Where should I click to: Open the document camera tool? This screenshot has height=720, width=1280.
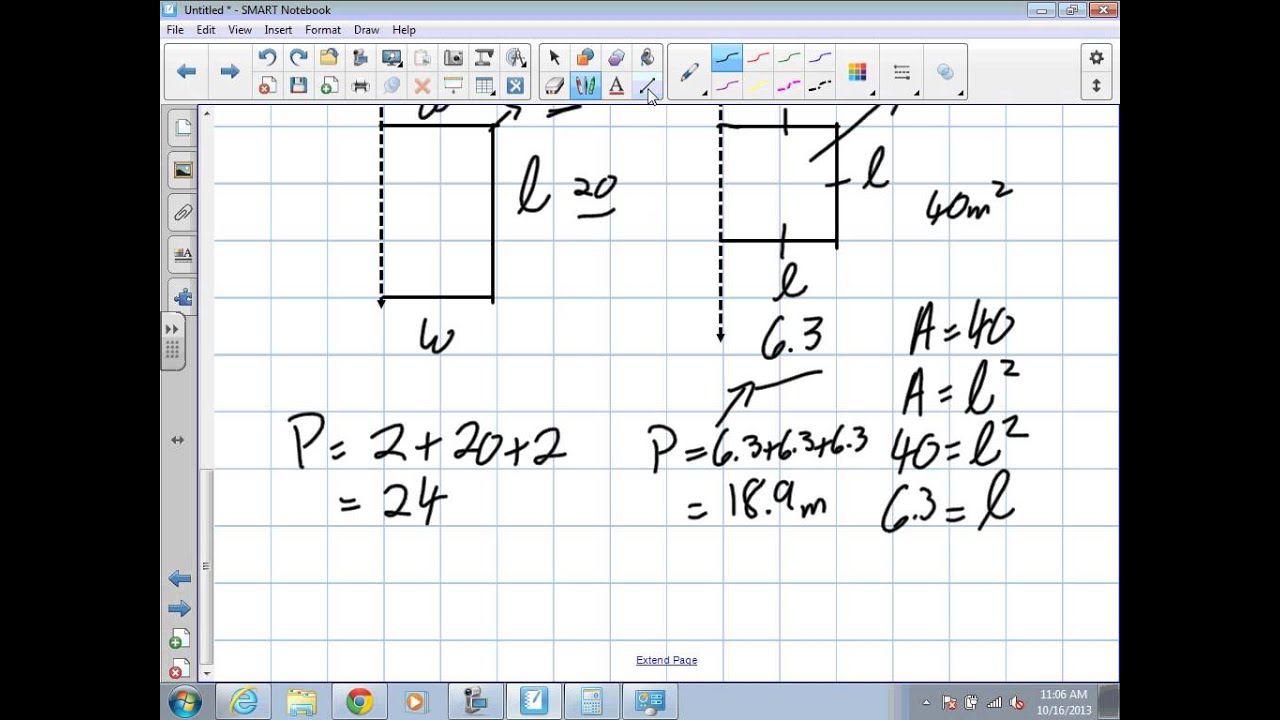coord(484,58)
